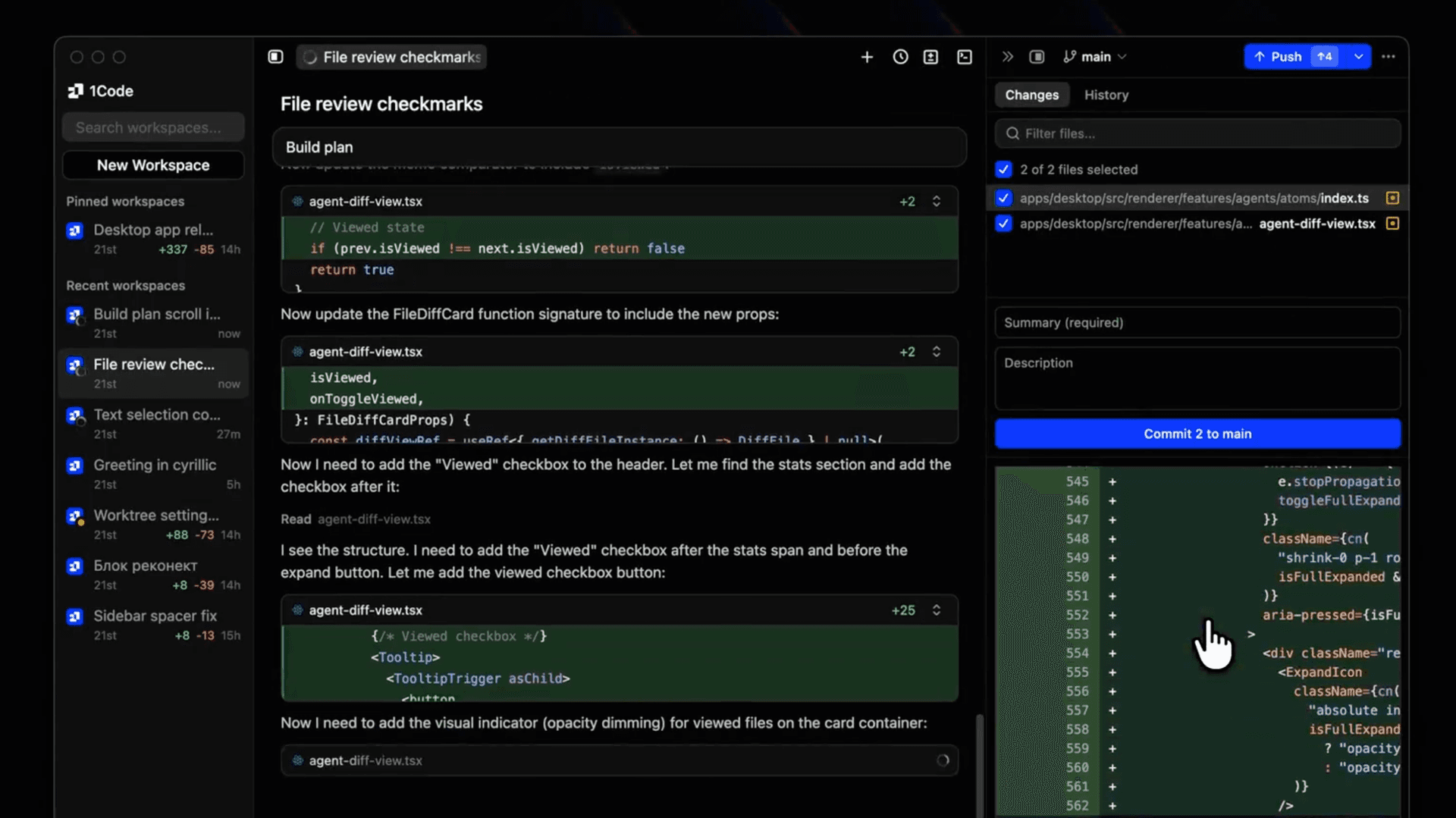Uncheck the agent-diff-view.tsx checkbox
This screenshot has height=818, width=1456.
point(1003,224)
